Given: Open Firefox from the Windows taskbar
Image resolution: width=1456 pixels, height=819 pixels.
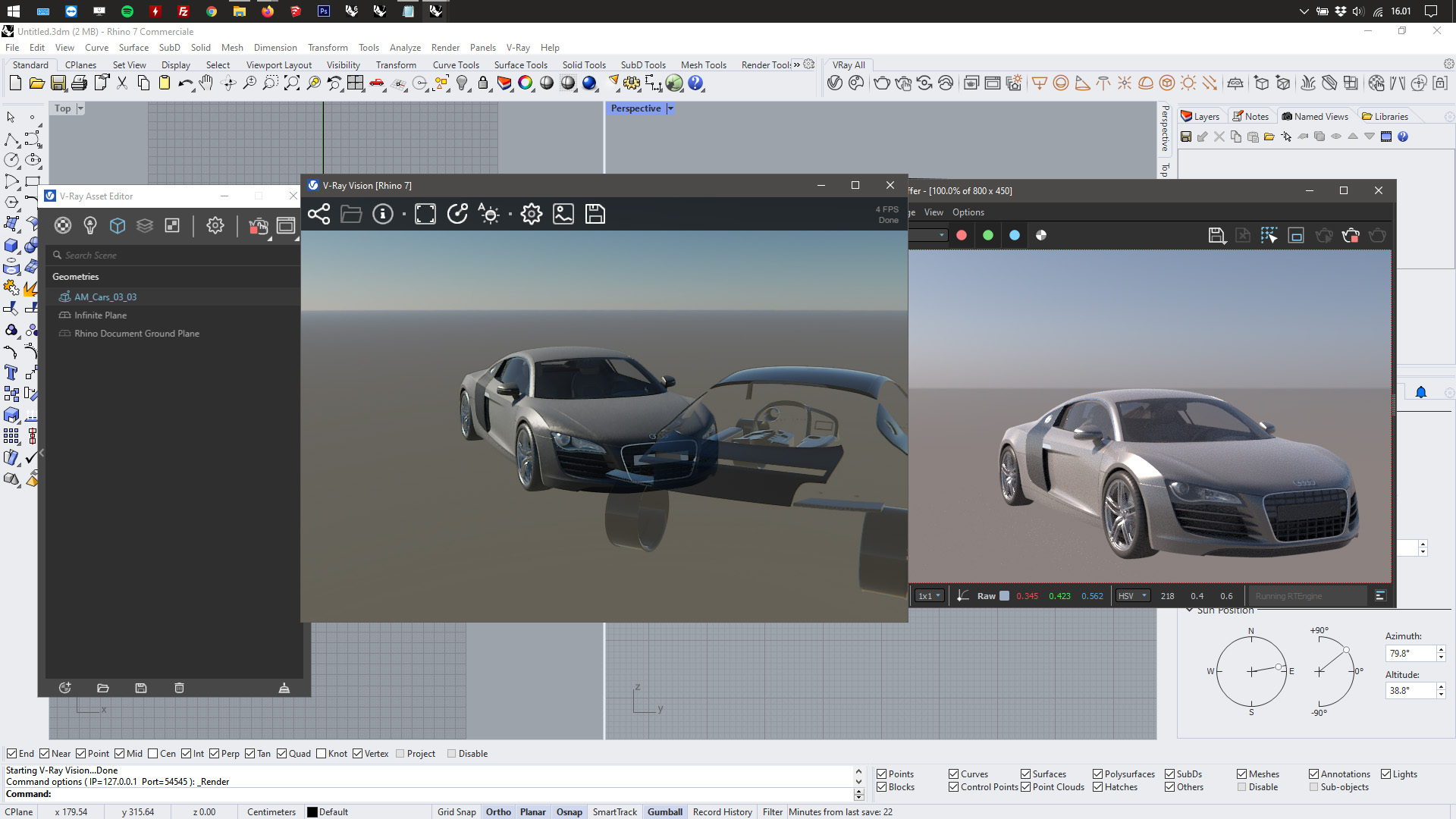Looking at the screenshot, I should (x=268, y=11).
